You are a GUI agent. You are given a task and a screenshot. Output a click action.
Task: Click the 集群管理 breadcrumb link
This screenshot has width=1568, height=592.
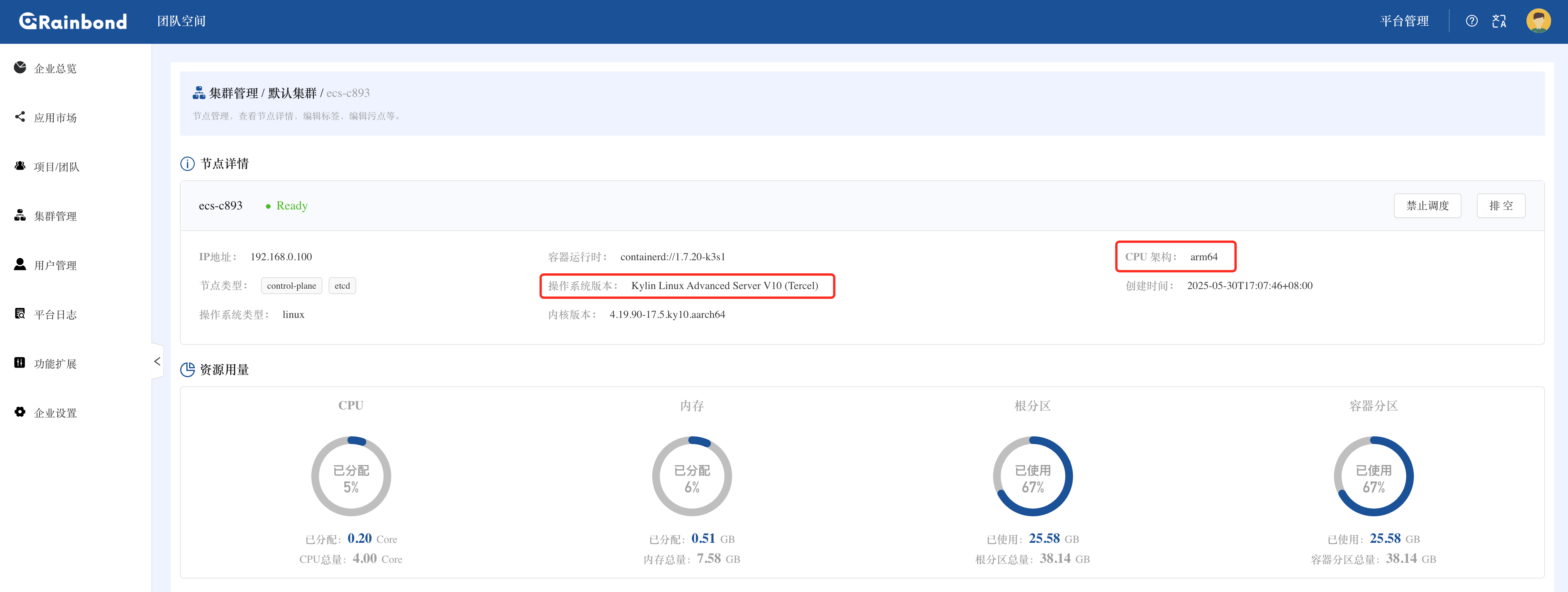coord(234,93)
